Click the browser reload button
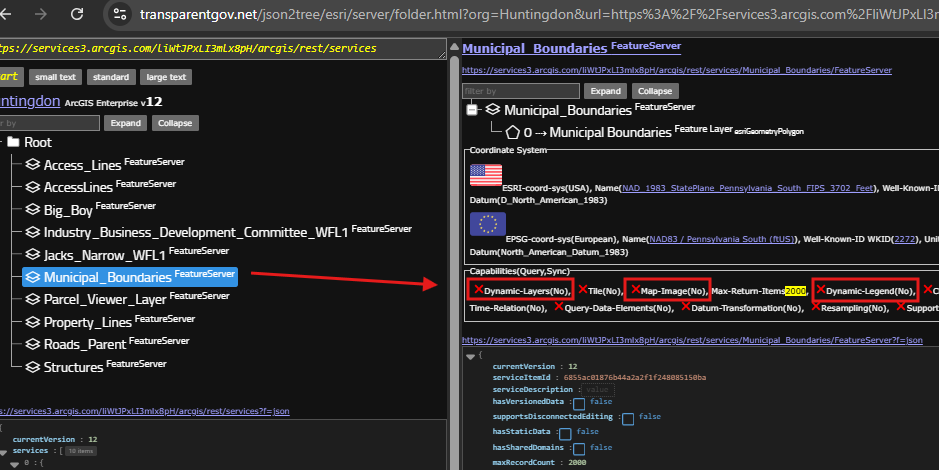 [77, 14]
